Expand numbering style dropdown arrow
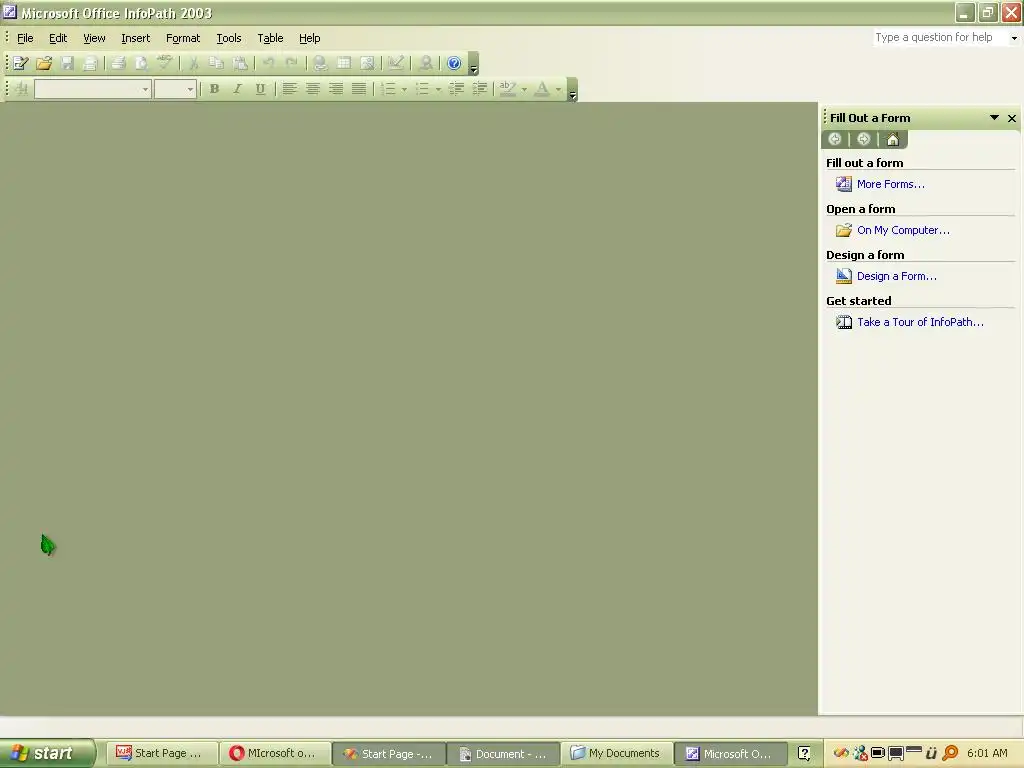This screenshot has height=768, width=1024. [404, 89]
